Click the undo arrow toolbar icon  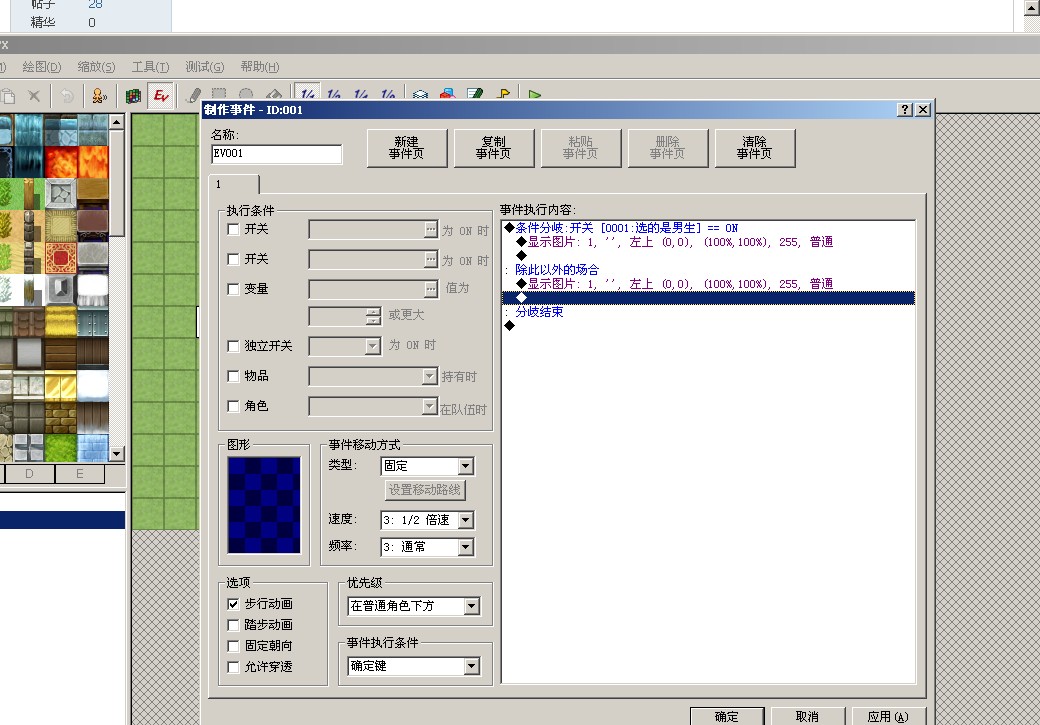pos(67,96)
